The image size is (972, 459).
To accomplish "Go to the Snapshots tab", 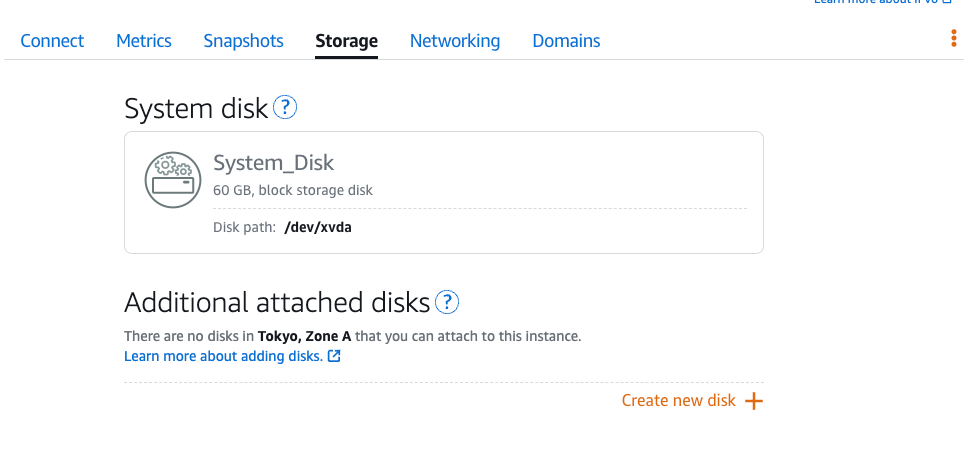I will tap(244, 41).
